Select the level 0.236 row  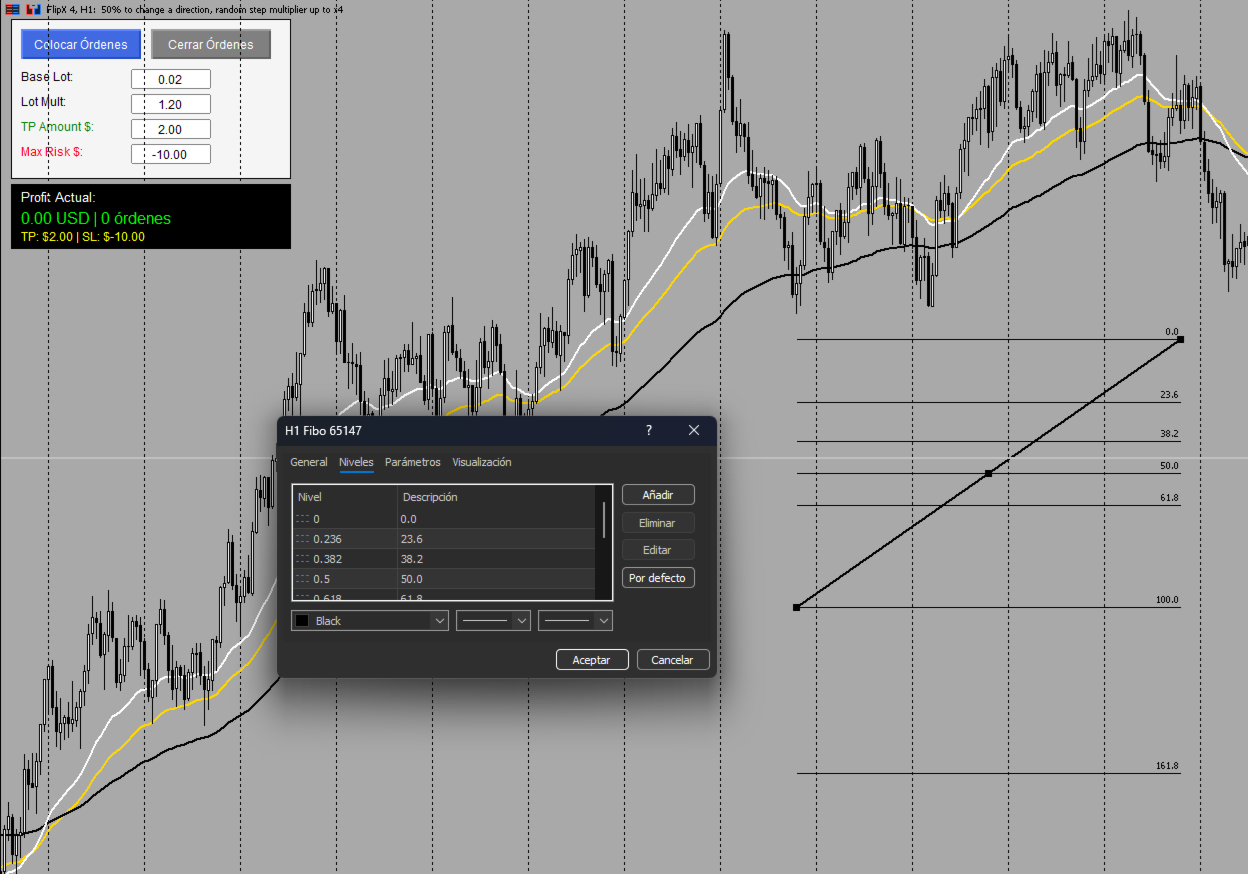(444, 539)
